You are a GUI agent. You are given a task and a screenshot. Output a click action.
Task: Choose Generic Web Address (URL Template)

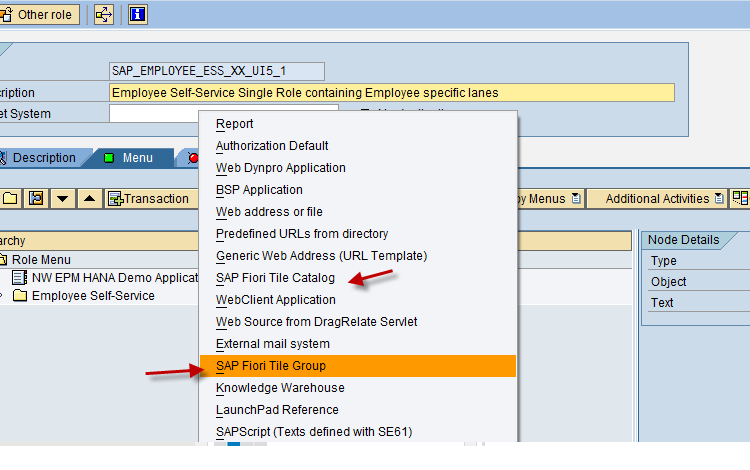point(358,256)
